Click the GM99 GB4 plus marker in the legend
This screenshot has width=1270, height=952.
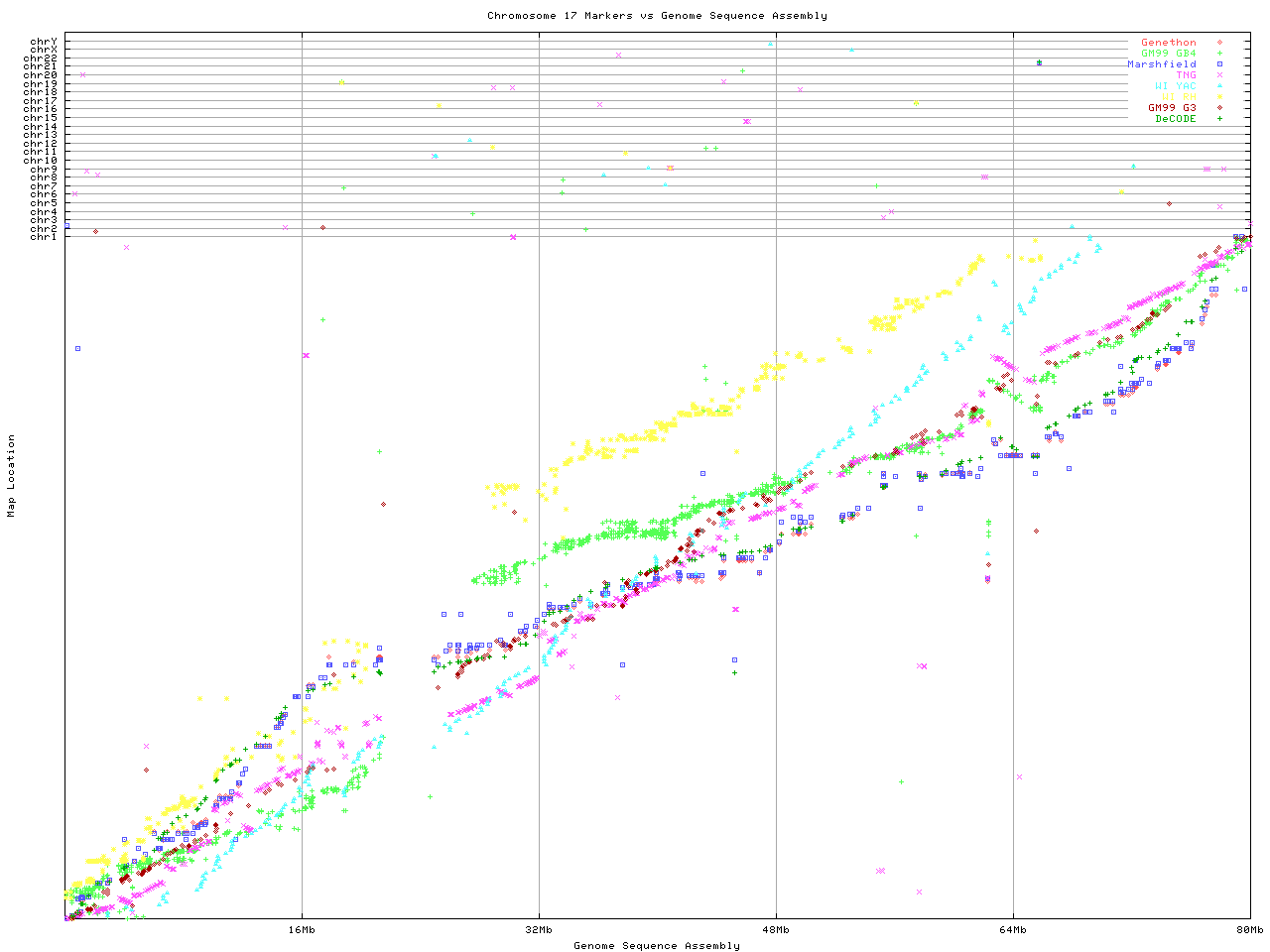pos(1219,54)
